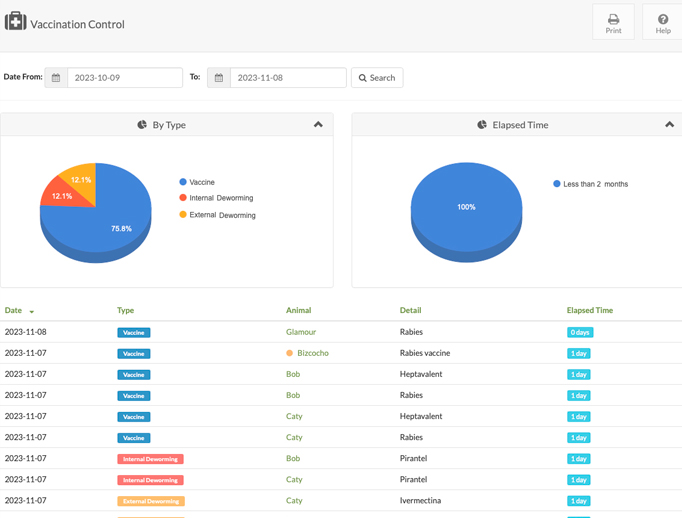
Task: Click the Date From field 2023-10-09
Action: coord(125,77)
